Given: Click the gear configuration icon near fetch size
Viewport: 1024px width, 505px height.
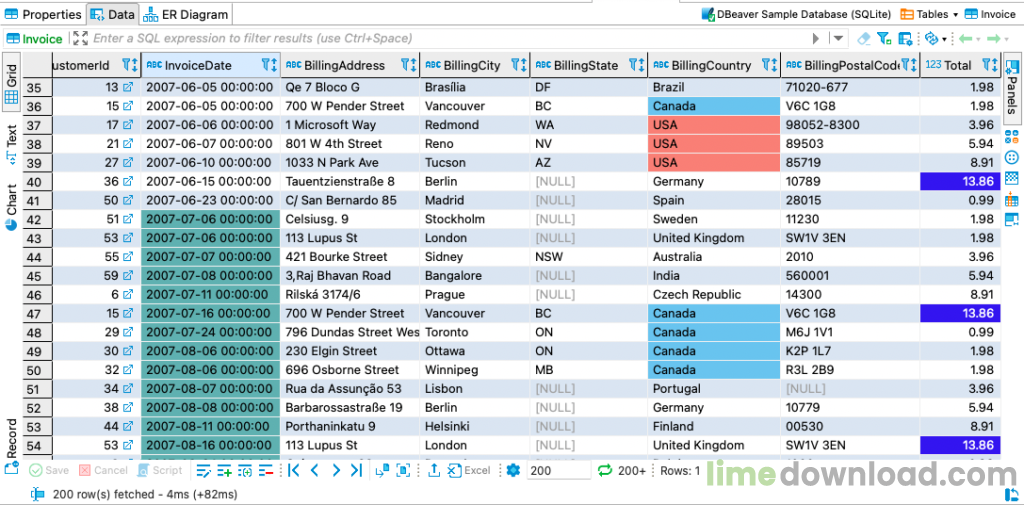Looking at the screenshot, I should point(513,470).
